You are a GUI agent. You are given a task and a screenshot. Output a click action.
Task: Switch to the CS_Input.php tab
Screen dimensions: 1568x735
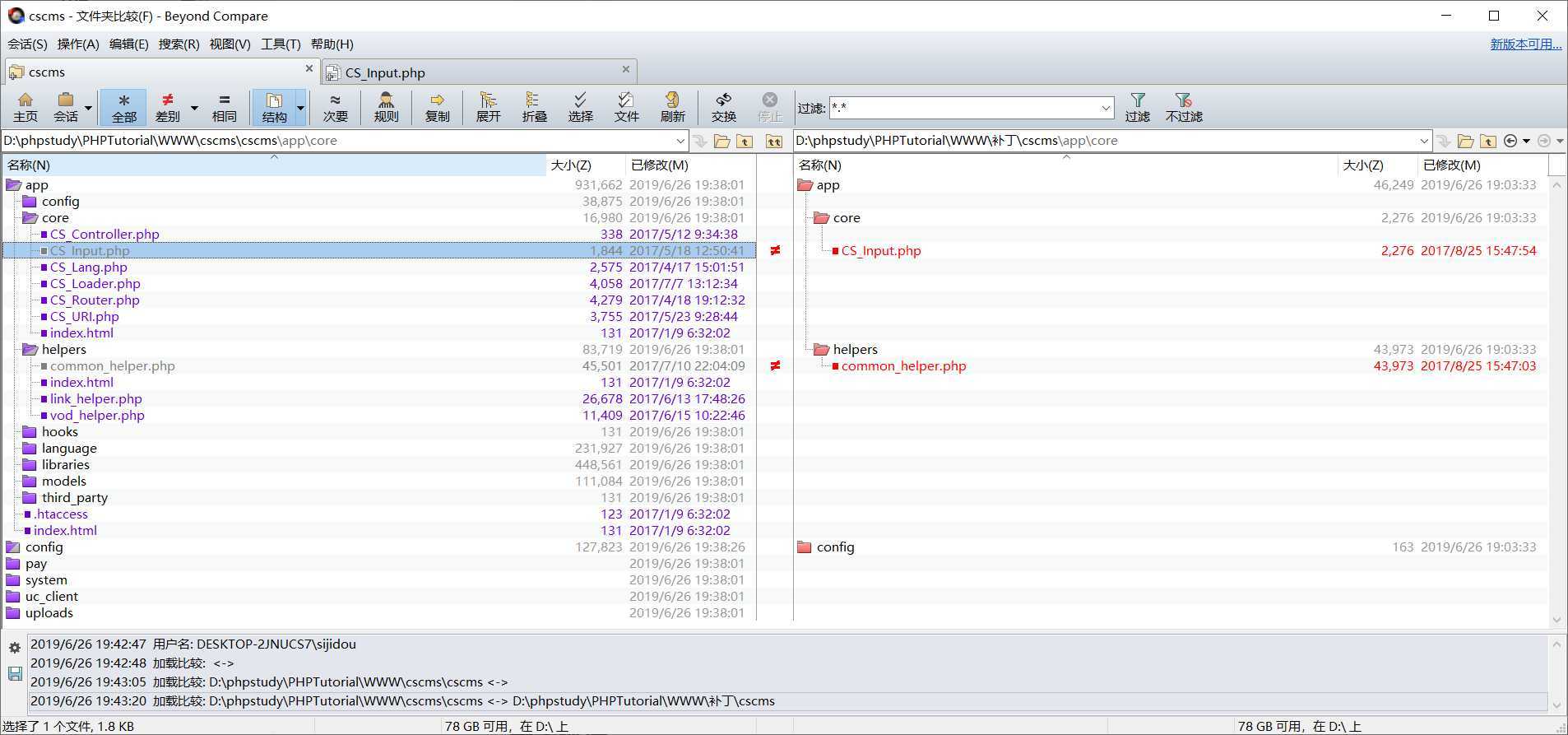click(385, 72)
